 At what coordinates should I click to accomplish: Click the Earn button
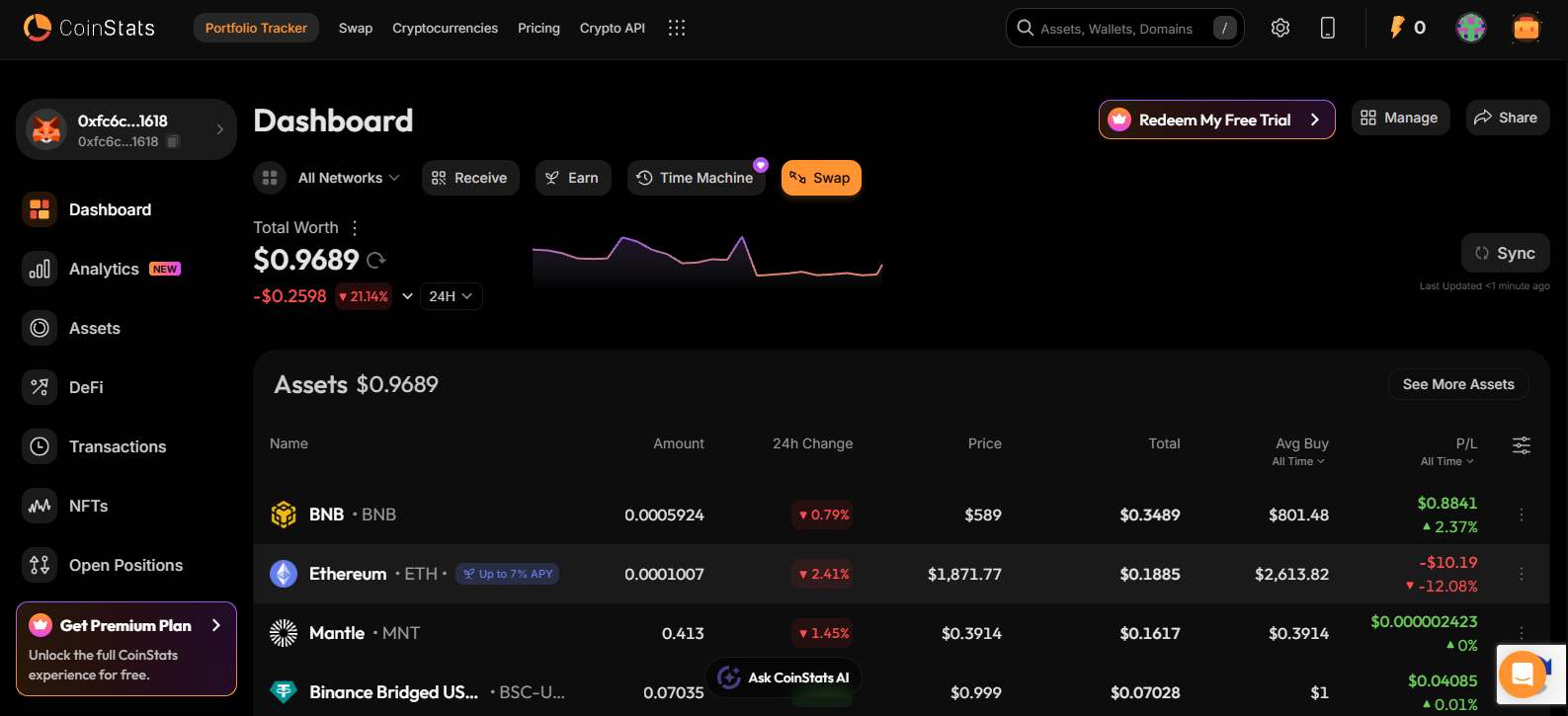tap(573, 178)
